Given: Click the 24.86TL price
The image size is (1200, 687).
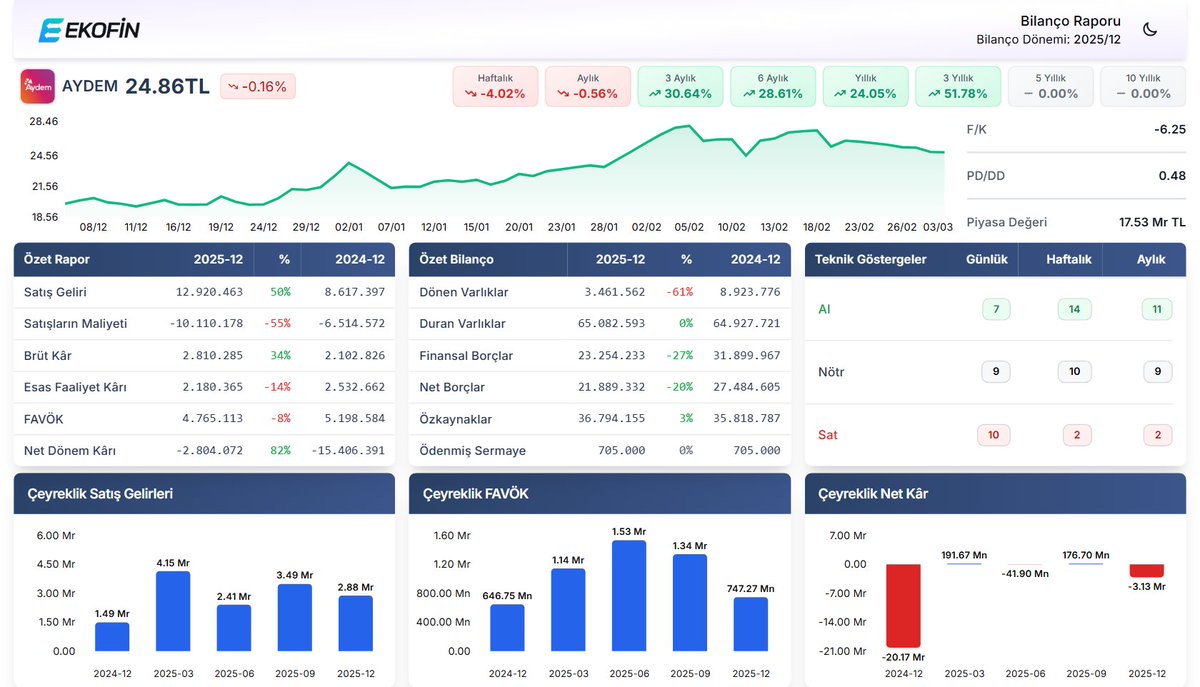Looking at the screenshot, I should click(x=167, y=87).
